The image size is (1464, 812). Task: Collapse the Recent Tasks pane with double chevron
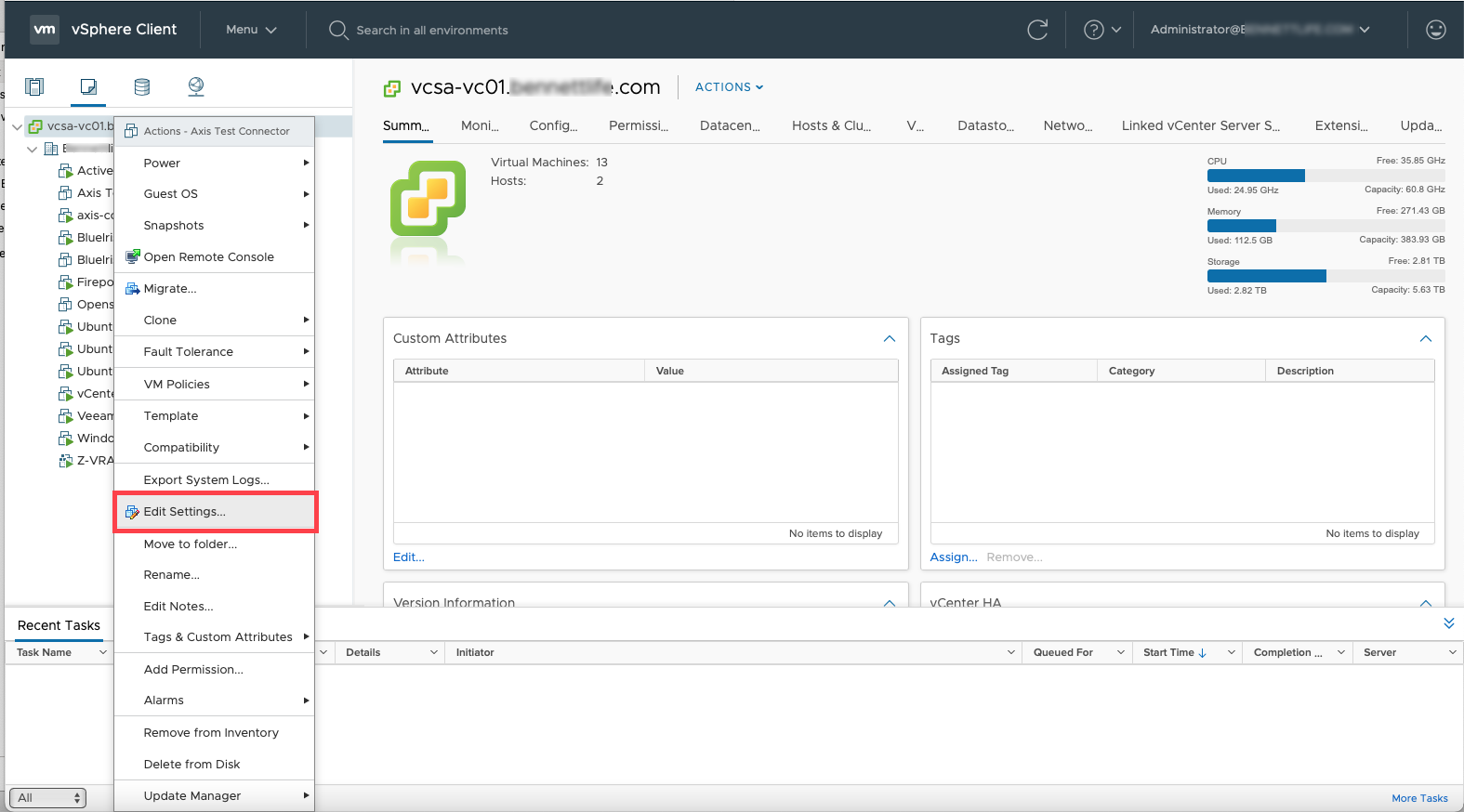(x=1448, y=623)
